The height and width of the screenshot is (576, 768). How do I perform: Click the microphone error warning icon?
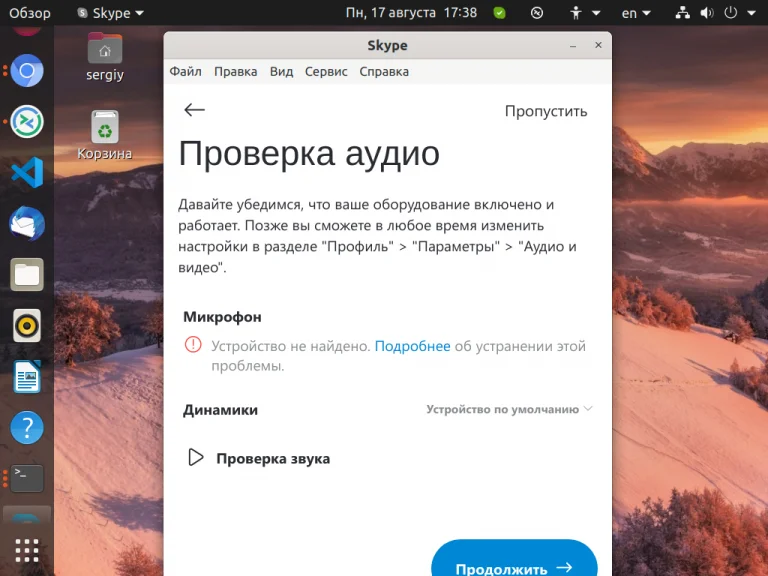(x=193, y=345)
